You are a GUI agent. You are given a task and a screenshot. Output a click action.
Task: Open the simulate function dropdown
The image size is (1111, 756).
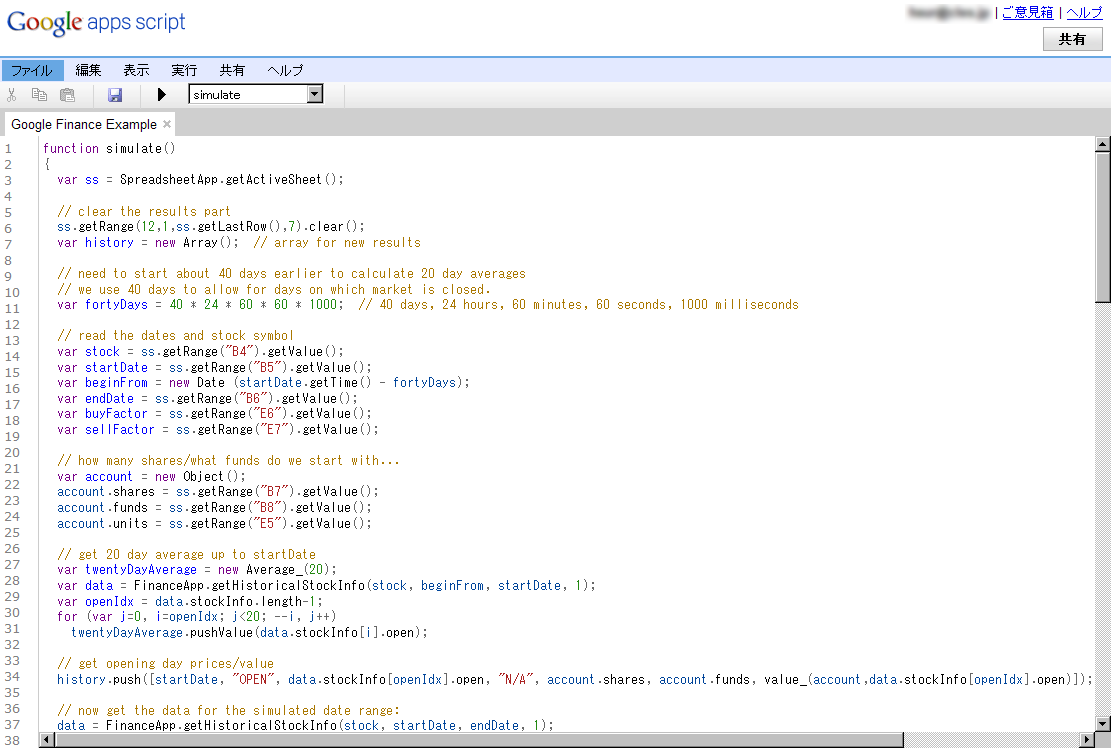point(315,95)
